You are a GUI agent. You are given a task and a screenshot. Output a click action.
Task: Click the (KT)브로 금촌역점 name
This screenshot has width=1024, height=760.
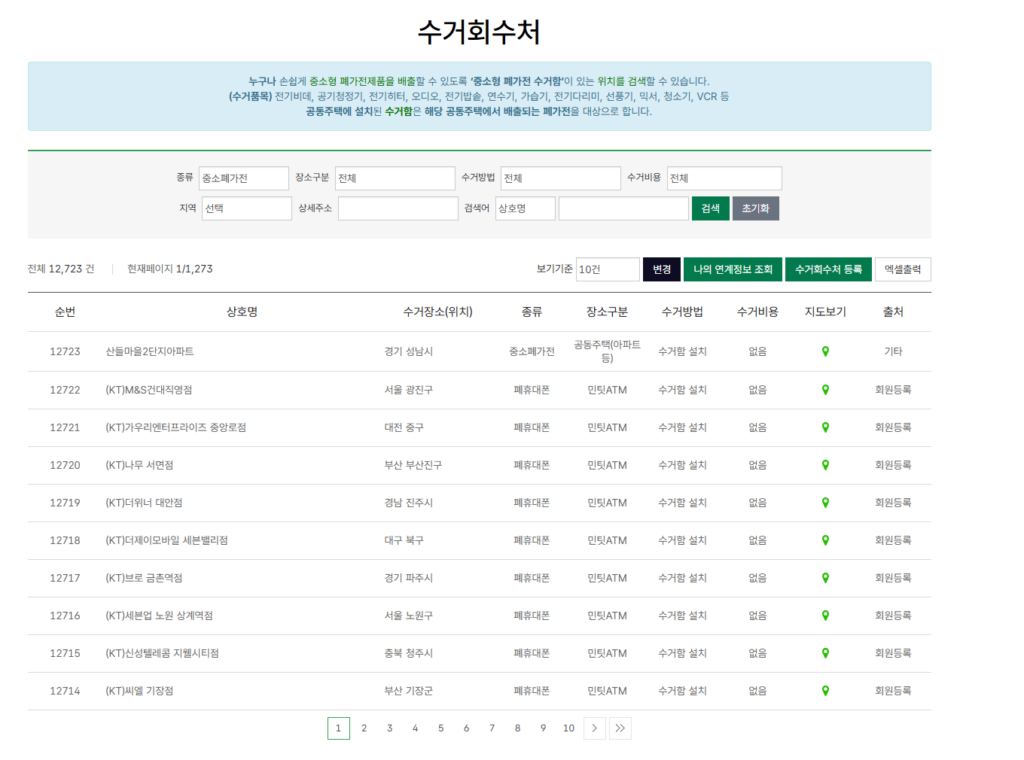point(144,578)
